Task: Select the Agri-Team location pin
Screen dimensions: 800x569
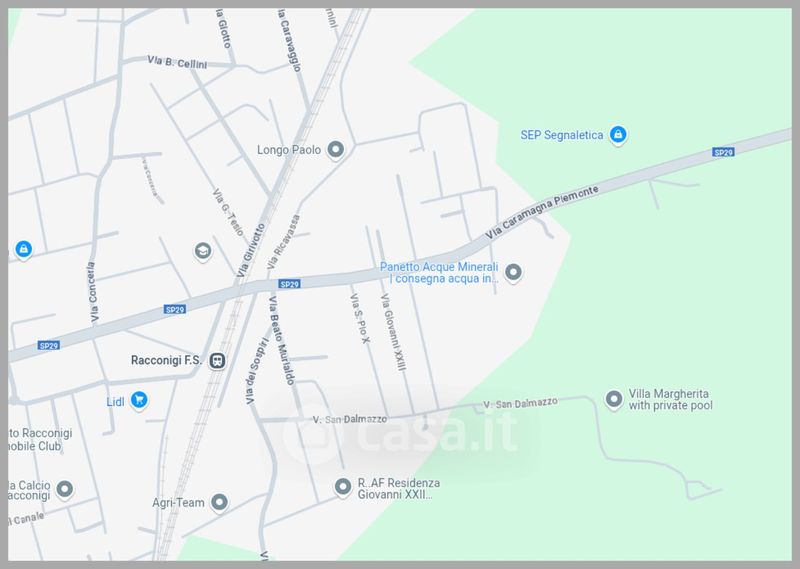Action: (219, 503)
